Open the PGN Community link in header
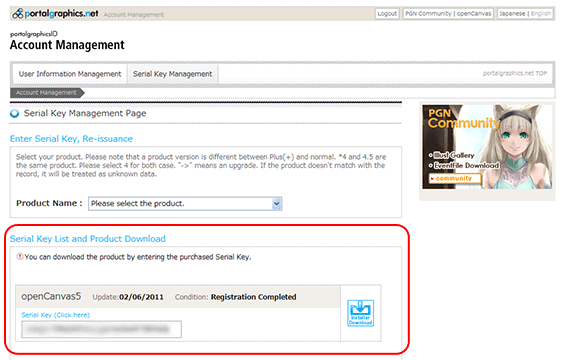 click(x=428, y=14)
